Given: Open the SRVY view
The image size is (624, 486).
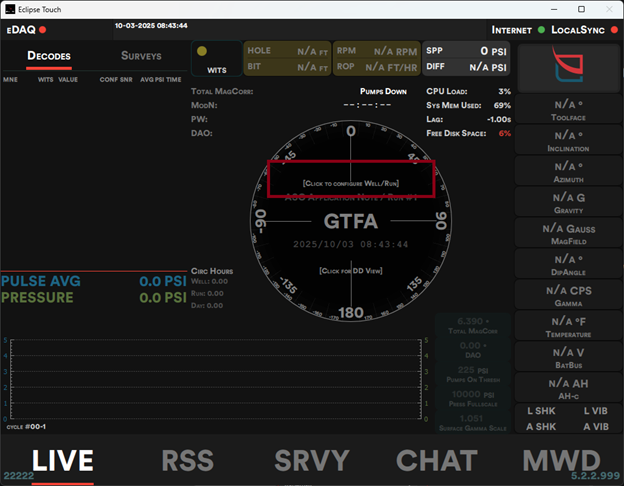Looking at the screenshot, I should coord(312,460).
